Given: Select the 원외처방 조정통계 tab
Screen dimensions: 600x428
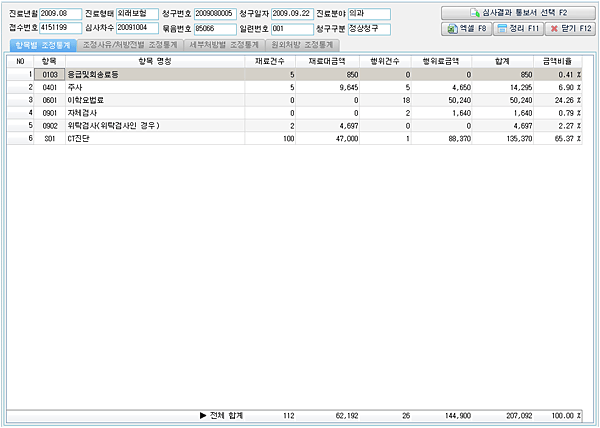Looking at the screenshot, I should (302, 45).
